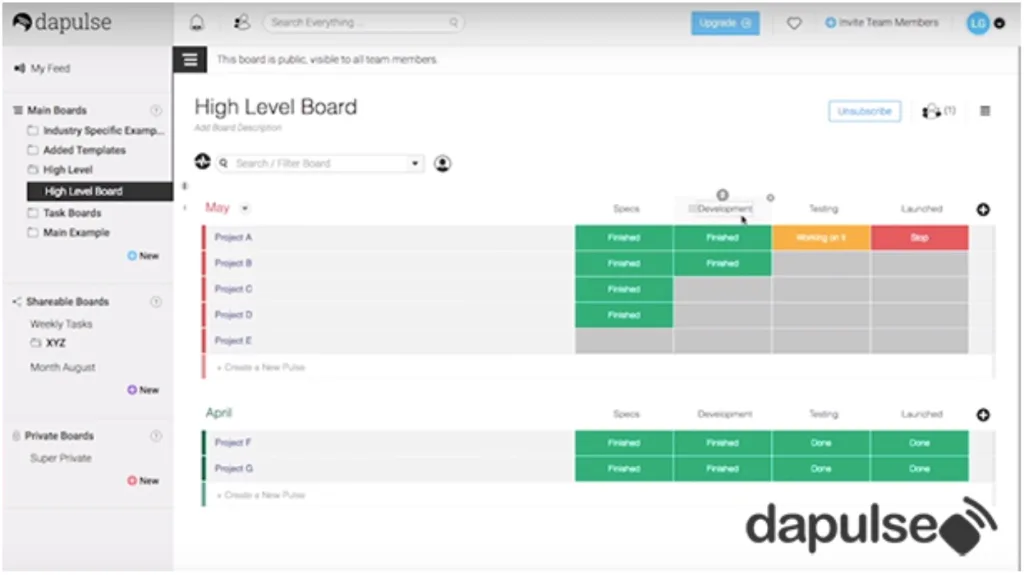The width and height of the screenshot is (1024, 575).
Task: Create New main board
Action: pos(143,255)
